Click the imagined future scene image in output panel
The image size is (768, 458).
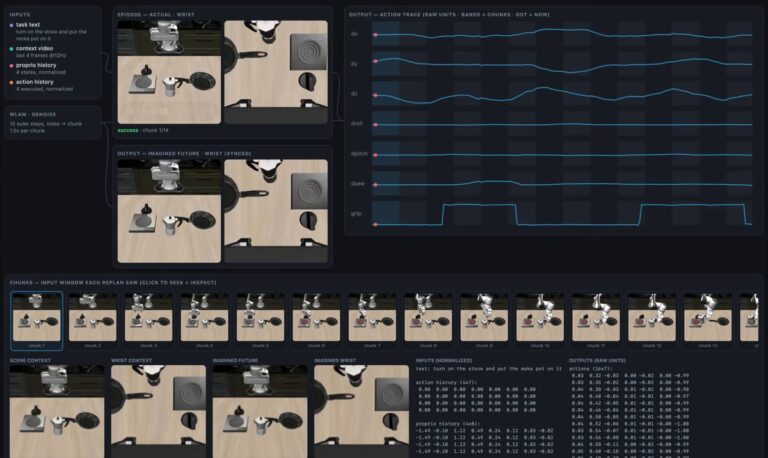169,211
